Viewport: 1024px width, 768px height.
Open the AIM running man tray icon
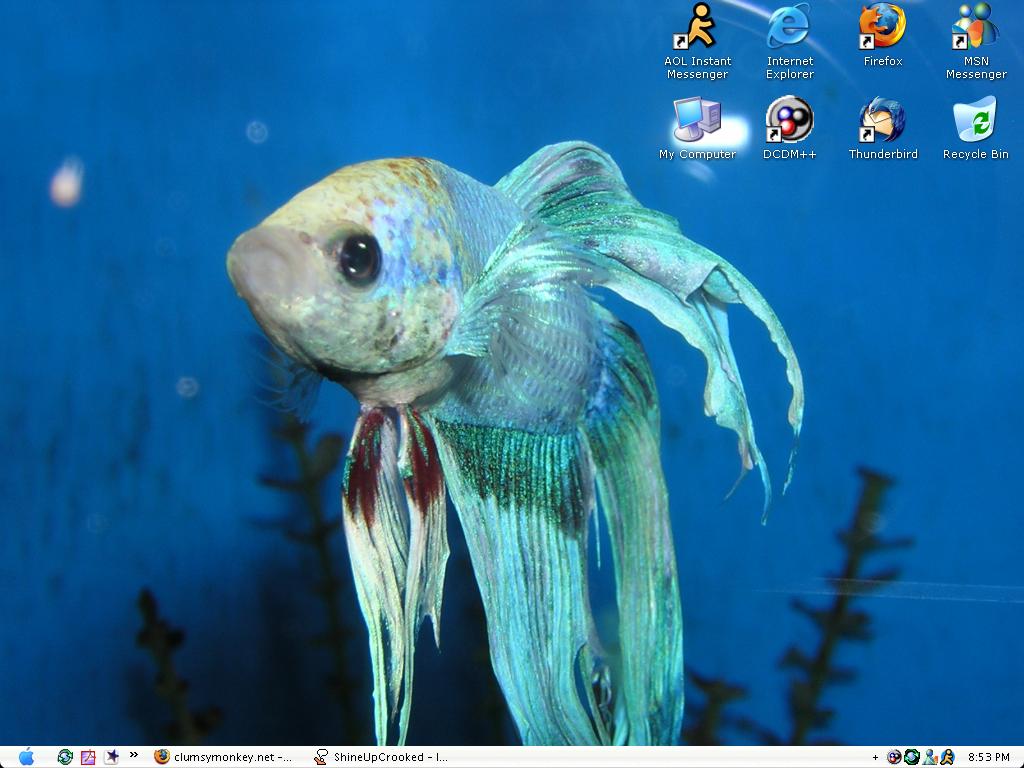pyautogui.click(x=946, y=757)
